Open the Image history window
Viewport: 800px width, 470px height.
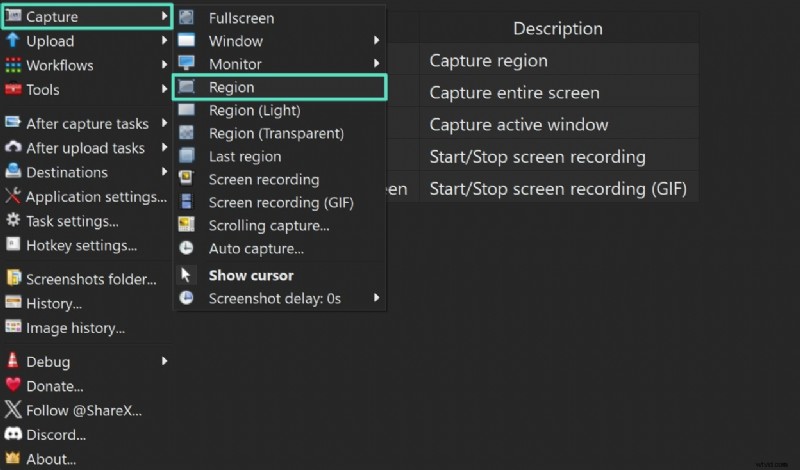point(75,327)
